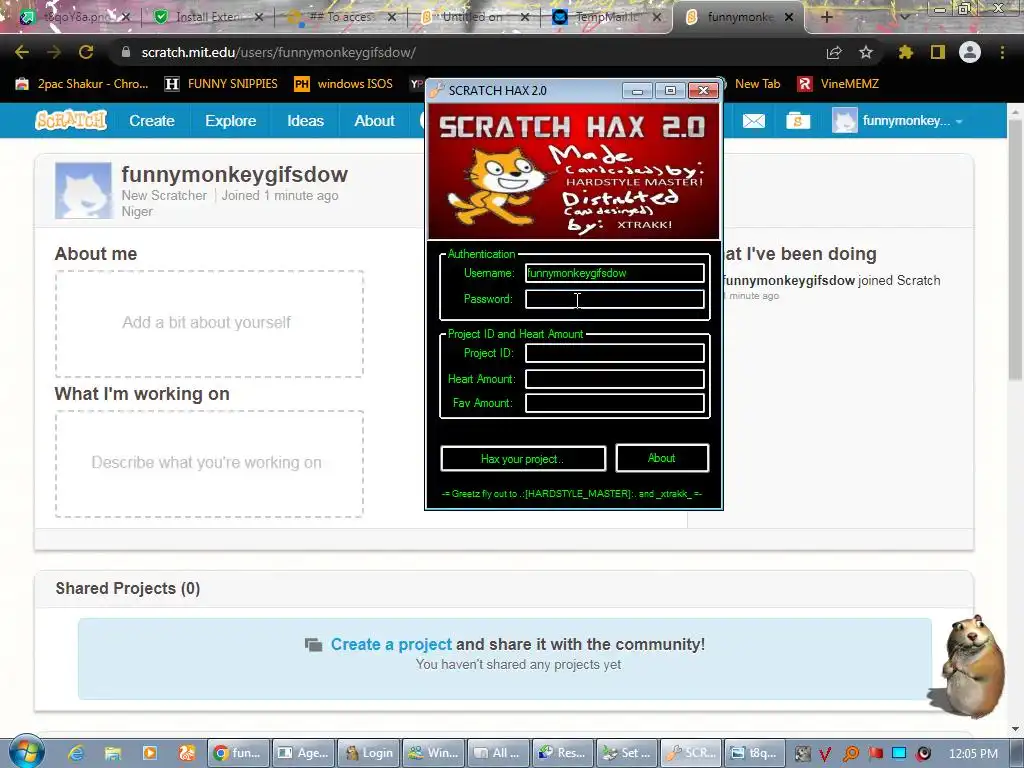Open the FUNNY SNIPPIES bookmark
Viewport: 1024px width, 768px height.
pos(221,84)
